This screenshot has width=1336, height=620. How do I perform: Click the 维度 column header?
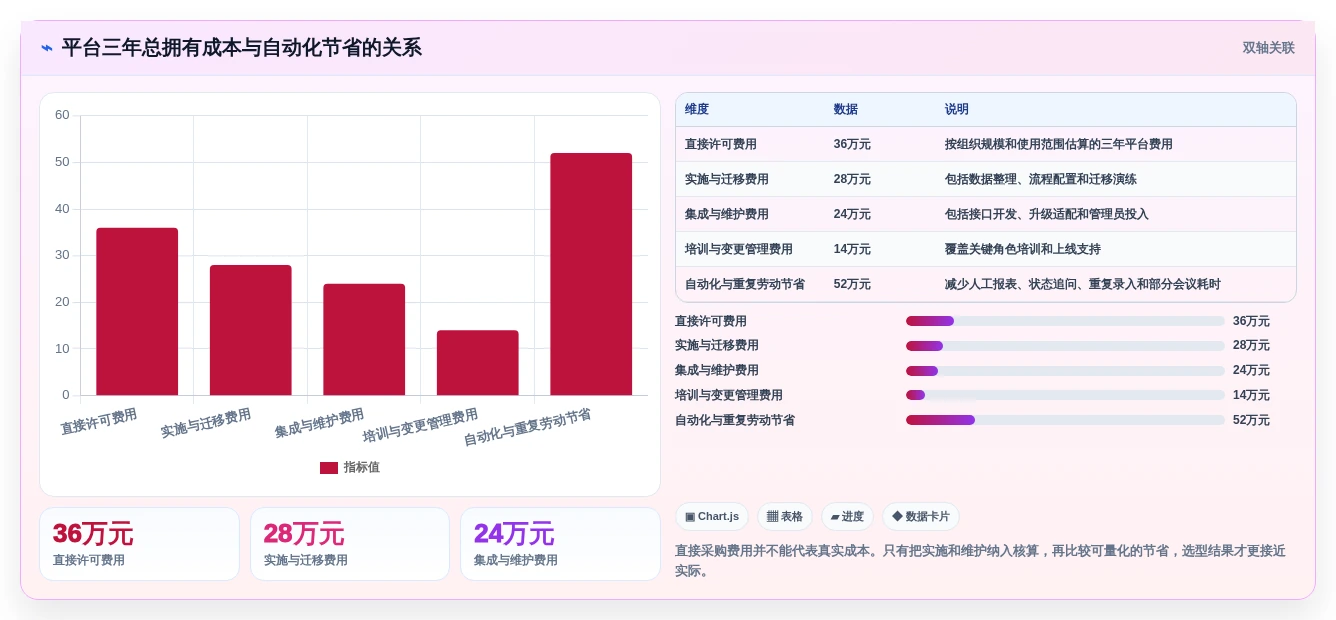[x=697, y=109]
